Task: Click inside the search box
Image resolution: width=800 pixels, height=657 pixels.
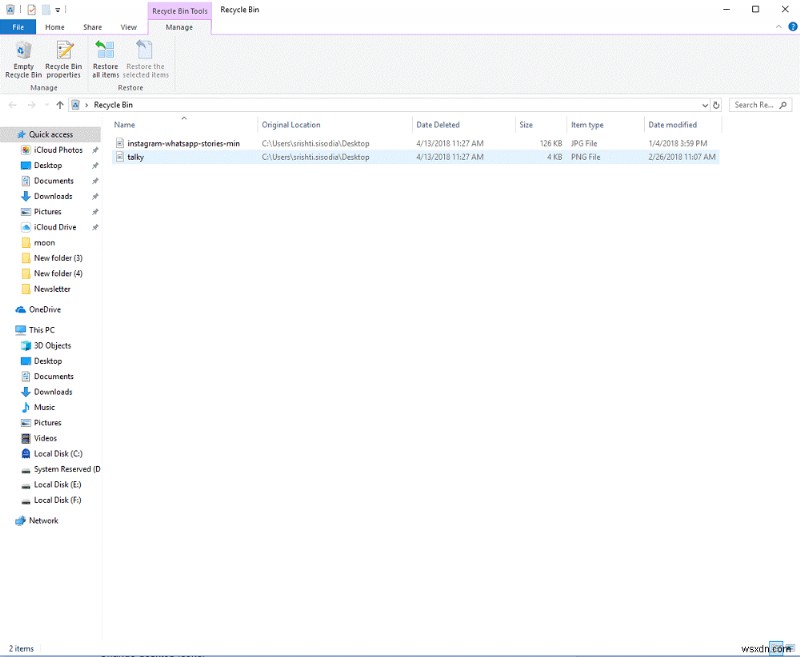Action: [750, 104]
